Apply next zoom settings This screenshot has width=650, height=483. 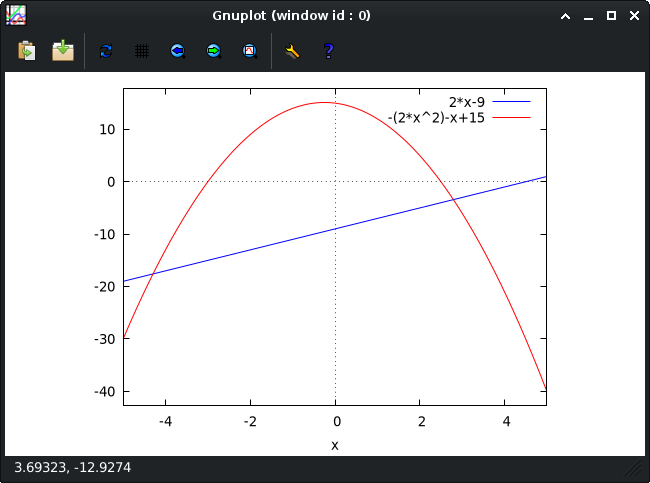(214, 51)
